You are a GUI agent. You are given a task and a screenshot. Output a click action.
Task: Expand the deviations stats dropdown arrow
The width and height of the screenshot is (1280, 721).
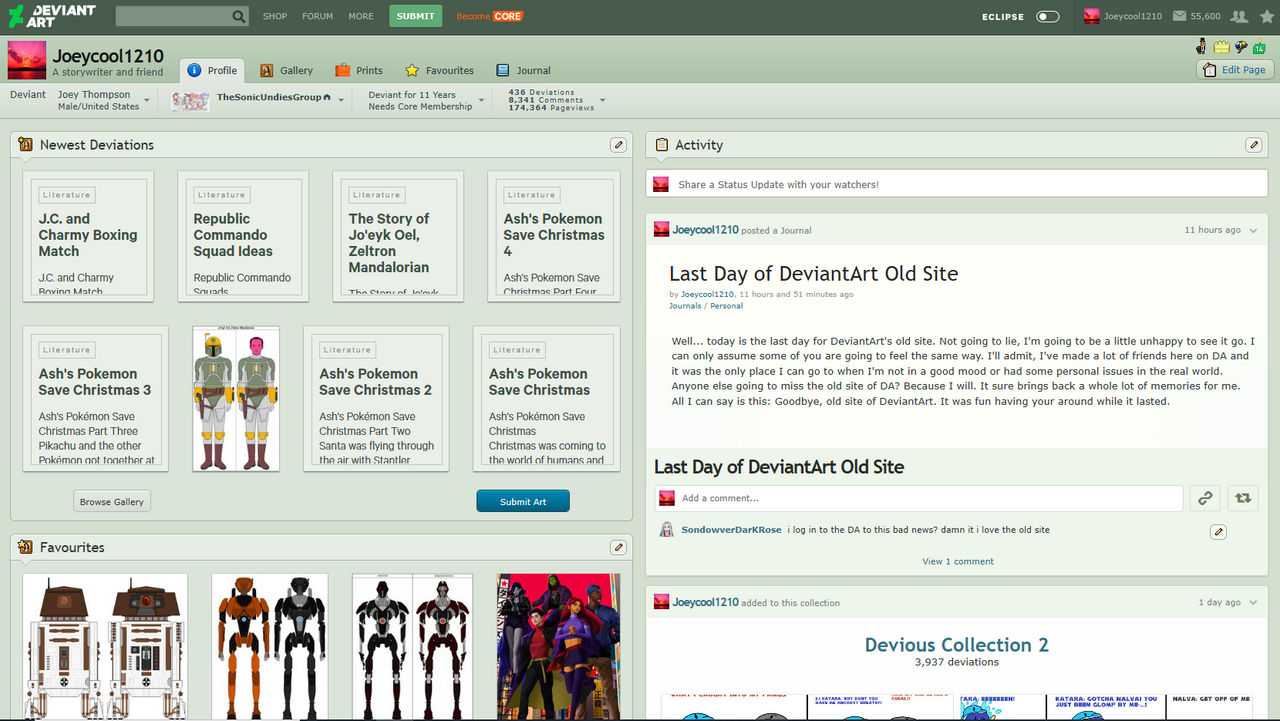point(602,101)
